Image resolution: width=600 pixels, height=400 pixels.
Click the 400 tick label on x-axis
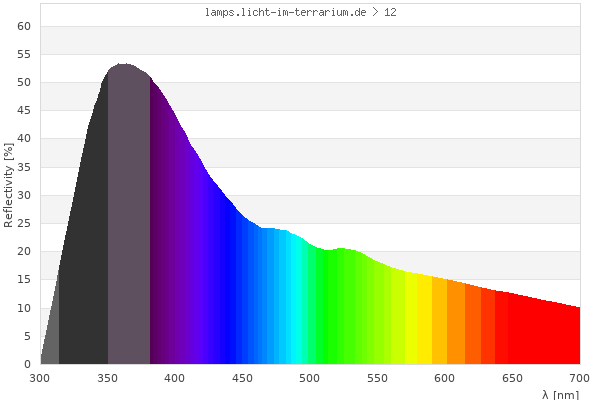pos(175,378)
